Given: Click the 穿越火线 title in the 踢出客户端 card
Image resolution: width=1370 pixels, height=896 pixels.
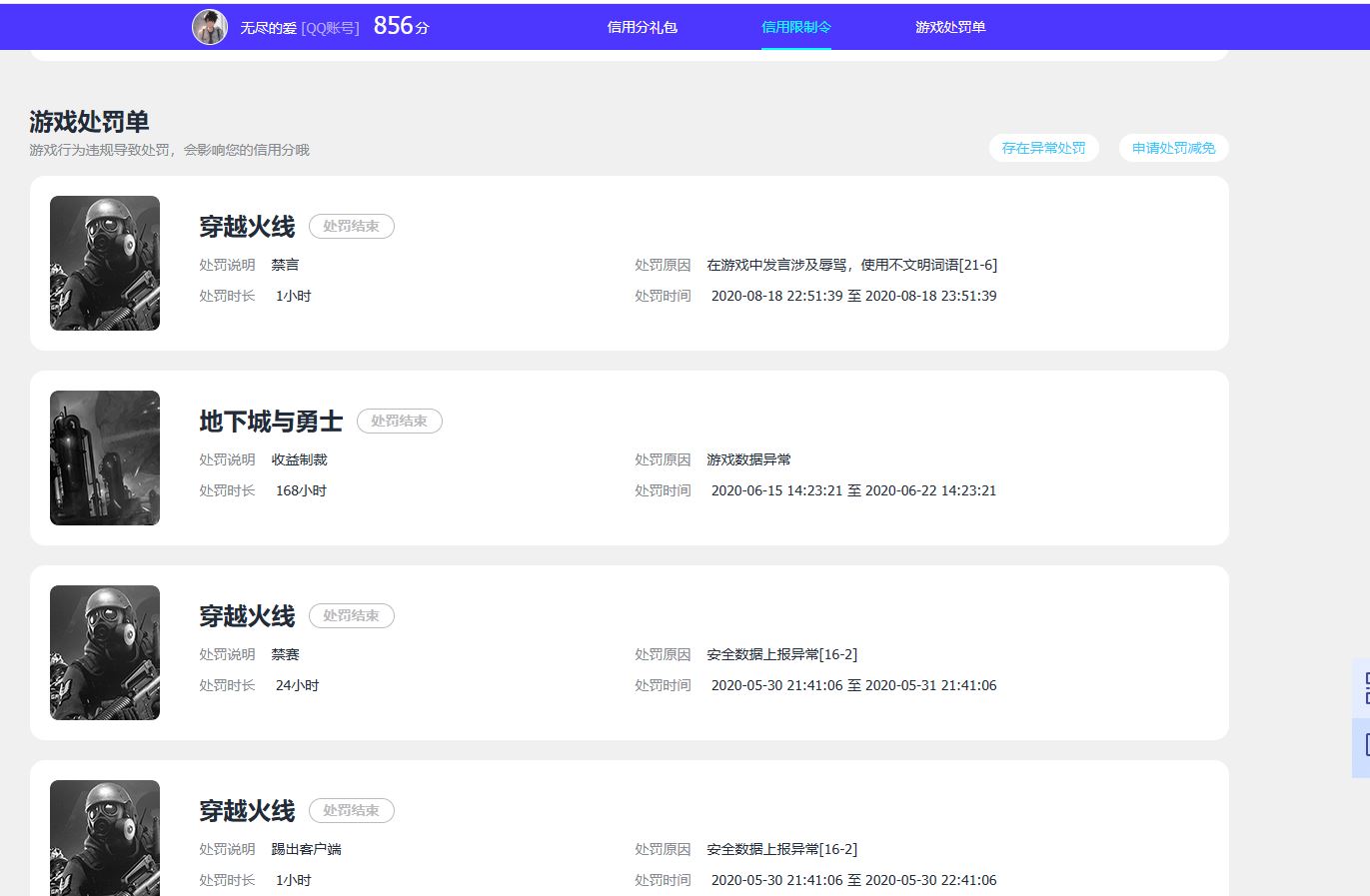Looking at the screenshot, I should pyautogui.click(x=247, y=811).
